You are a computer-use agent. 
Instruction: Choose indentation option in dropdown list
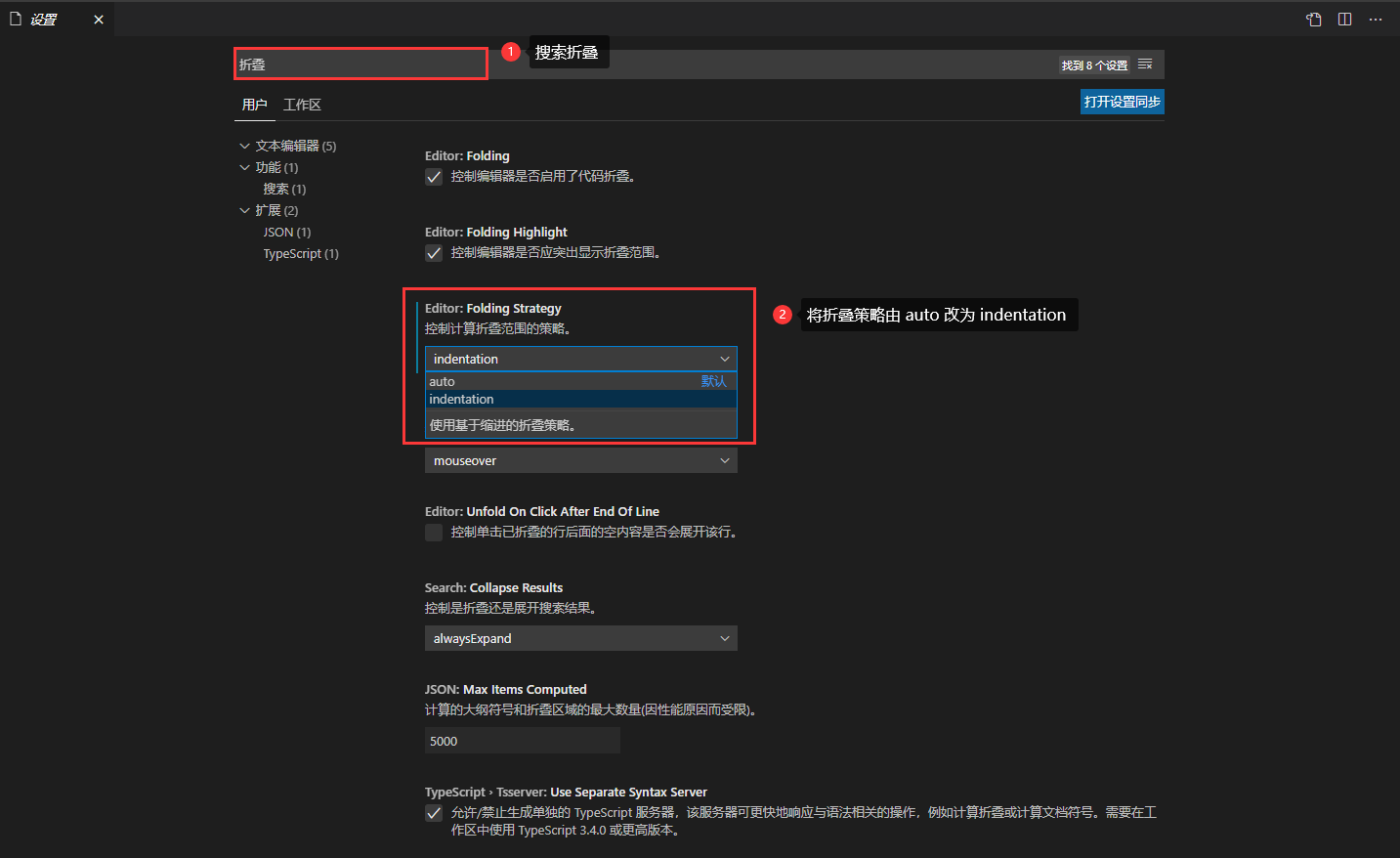[581, 399]
